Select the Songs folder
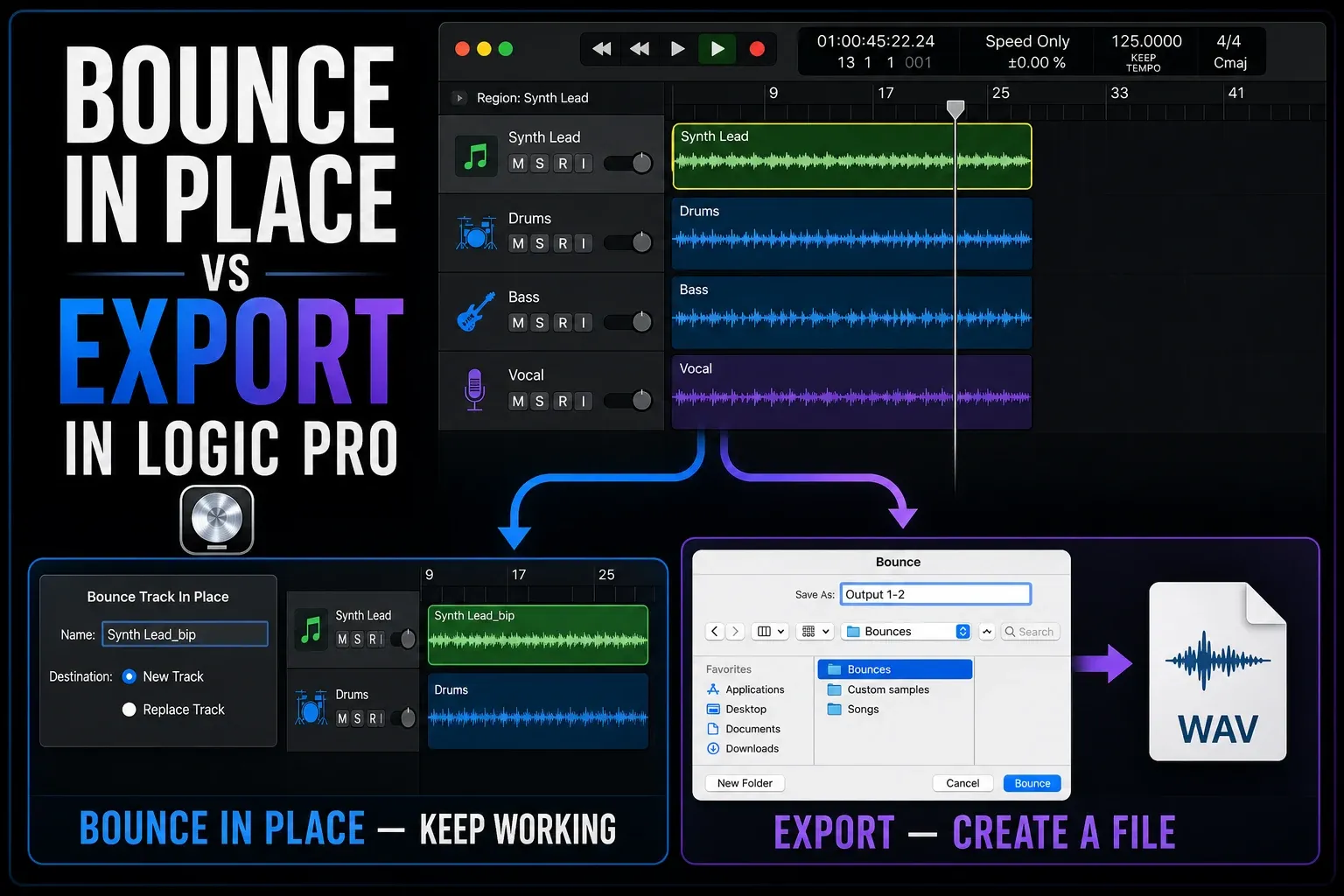1344x896 pixels. point(853,710)
